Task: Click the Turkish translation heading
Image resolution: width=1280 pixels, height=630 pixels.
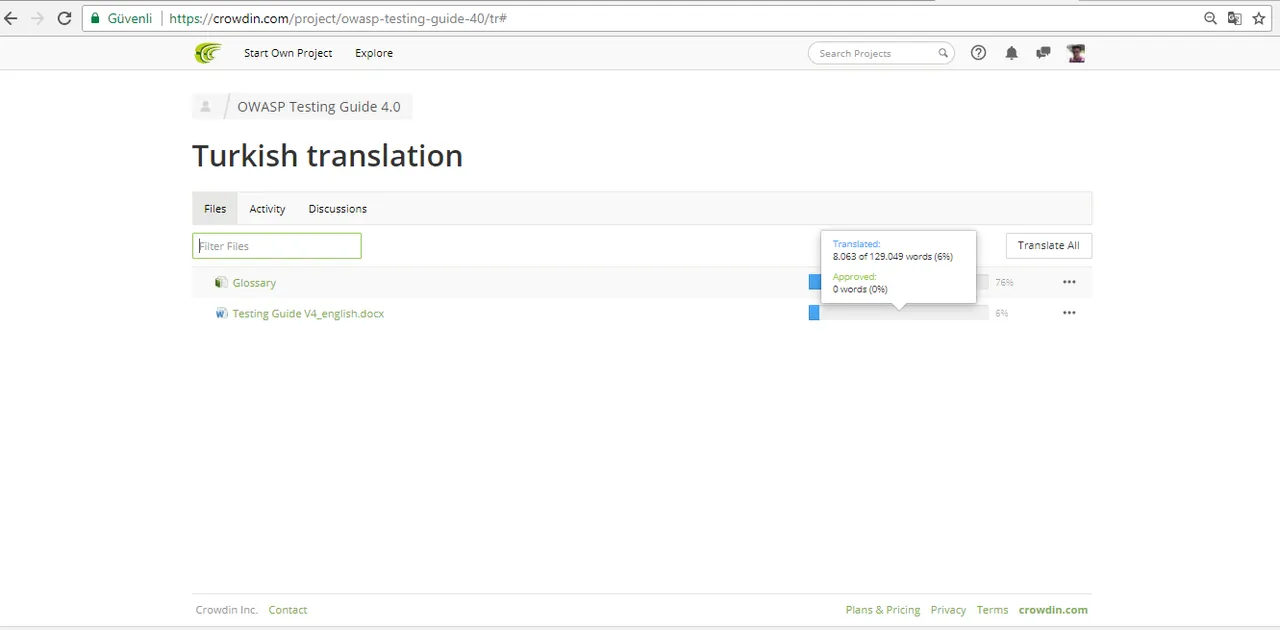Action: [x=327, y=156]
